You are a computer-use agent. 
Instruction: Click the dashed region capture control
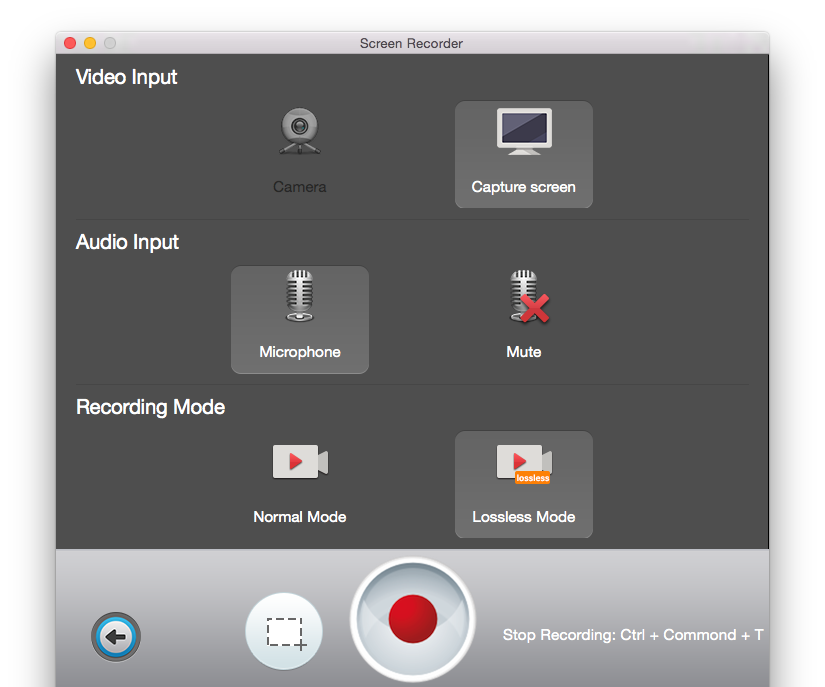[x=284, y=631]
